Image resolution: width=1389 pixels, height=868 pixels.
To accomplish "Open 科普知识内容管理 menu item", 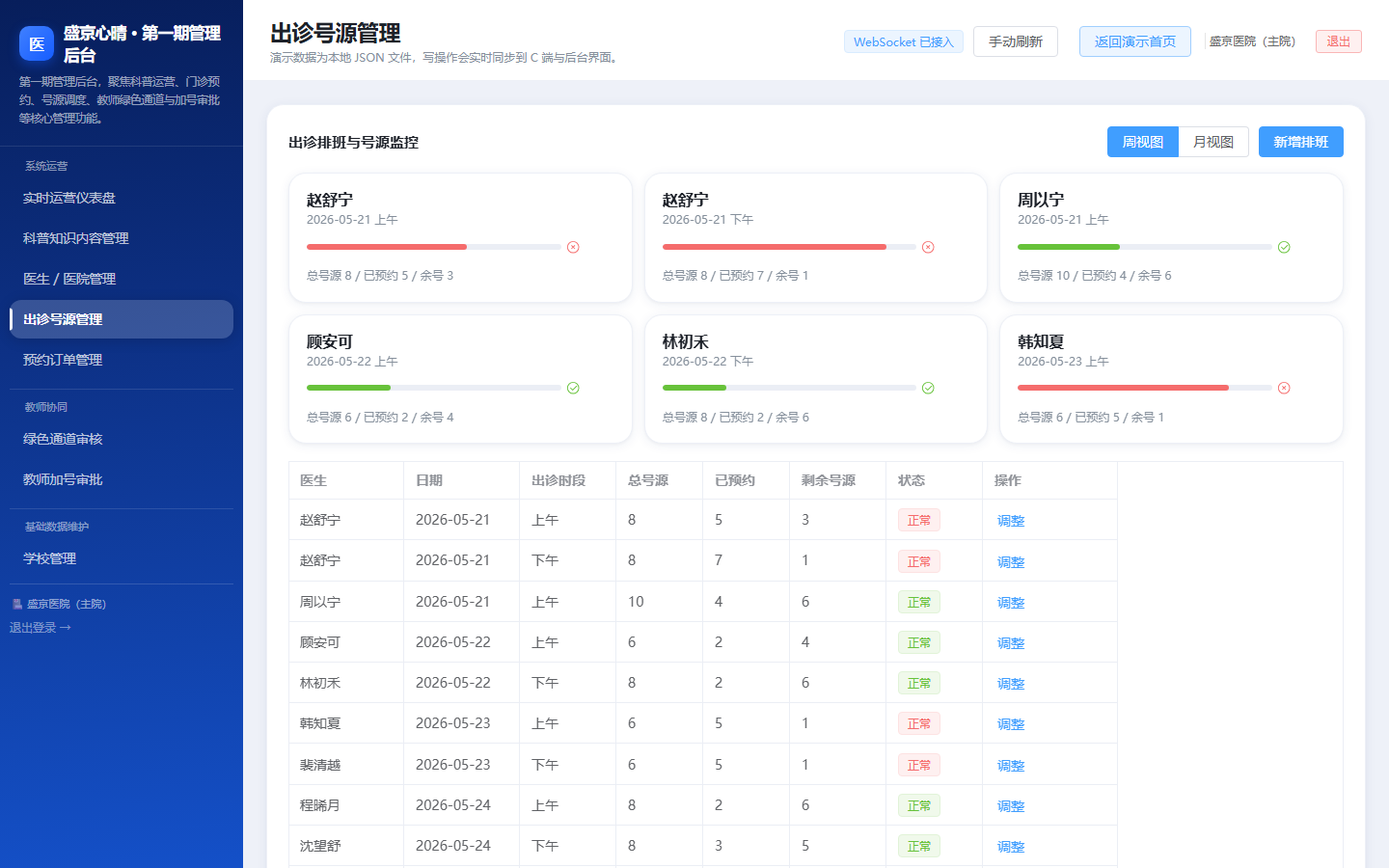I will [x=122, y=238].
